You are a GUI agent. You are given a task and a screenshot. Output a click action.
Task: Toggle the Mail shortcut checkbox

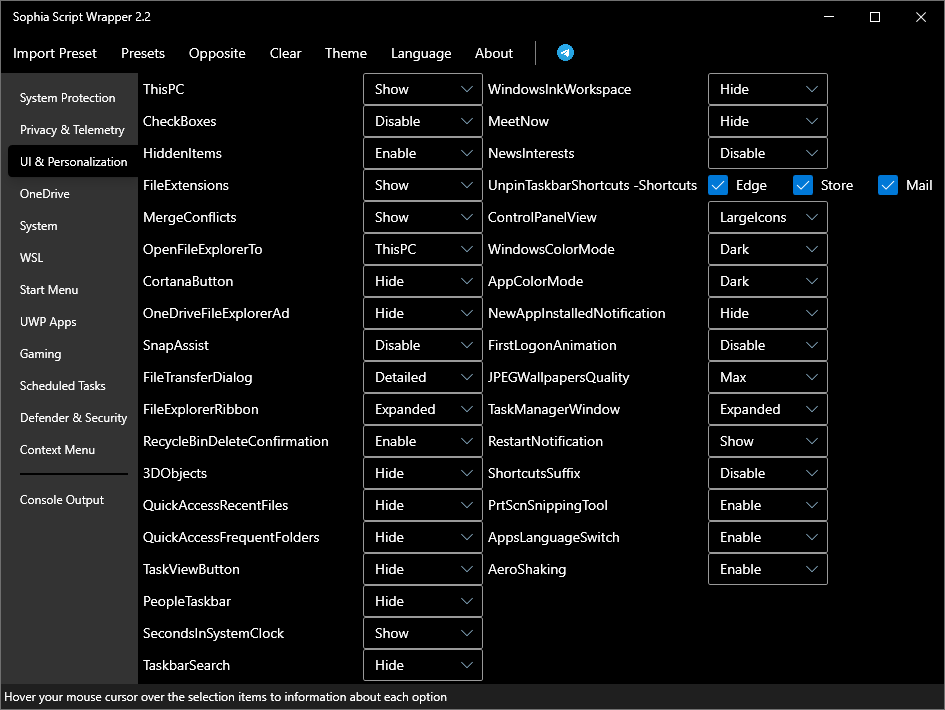(888, 185)
